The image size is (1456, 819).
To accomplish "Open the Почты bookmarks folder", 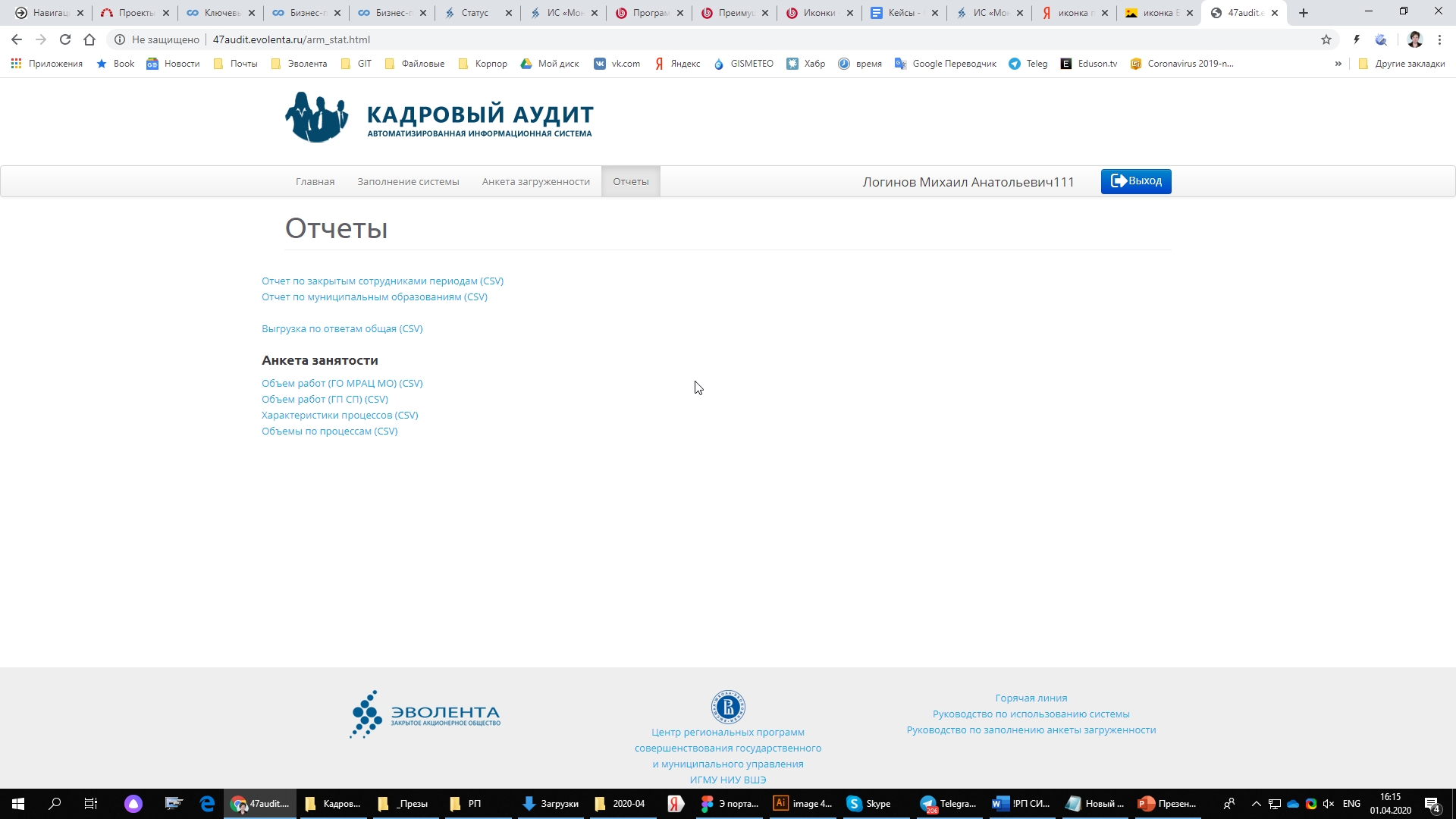I will coord(236,64).
